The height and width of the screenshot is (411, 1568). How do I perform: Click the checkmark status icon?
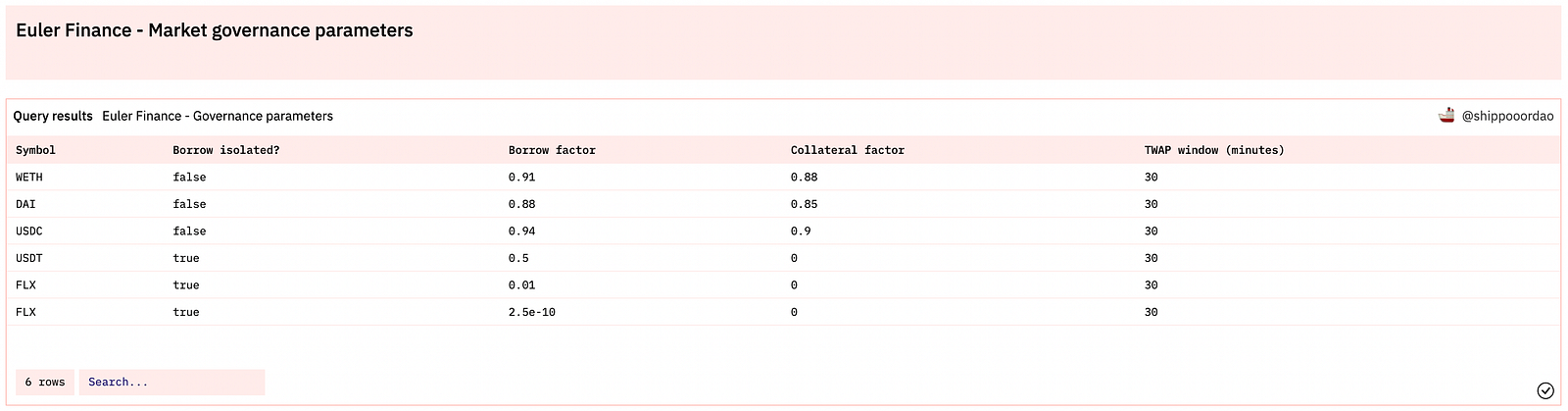(x=1545, y=390)
